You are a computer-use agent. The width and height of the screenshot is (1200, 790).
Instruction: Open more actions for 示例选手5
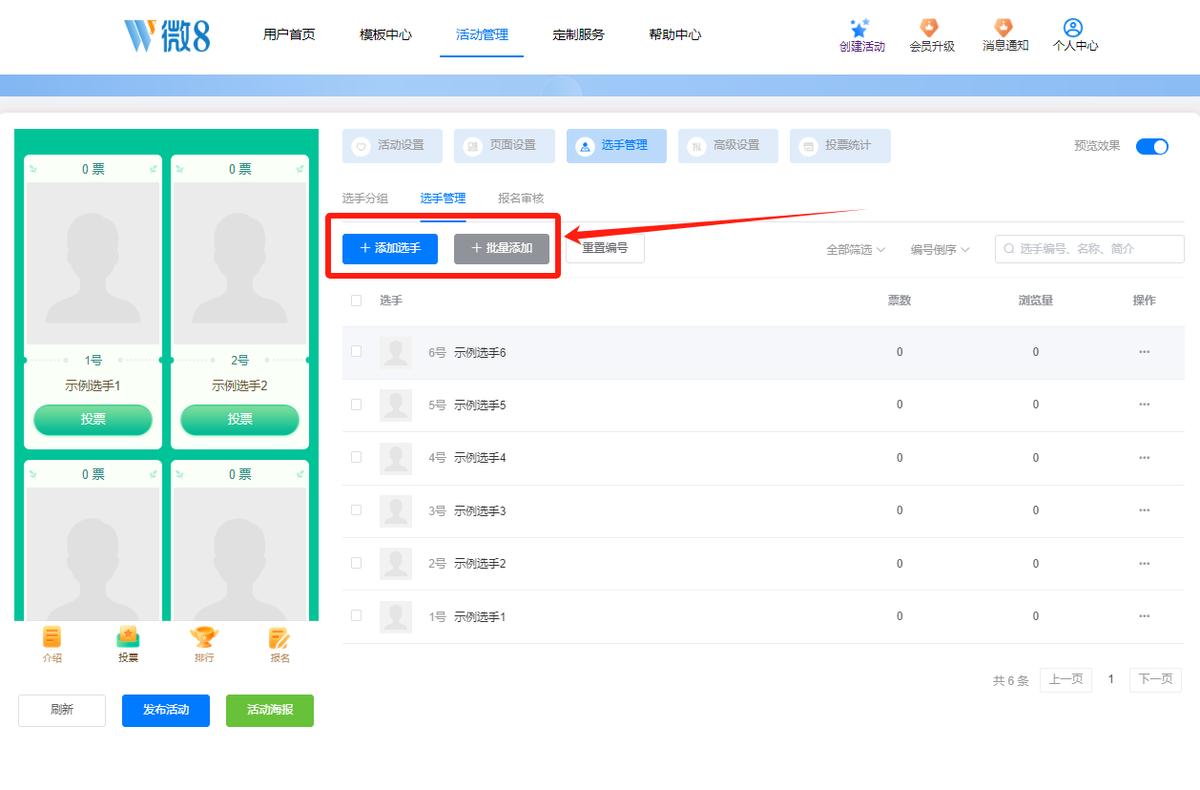(1144, 405)
